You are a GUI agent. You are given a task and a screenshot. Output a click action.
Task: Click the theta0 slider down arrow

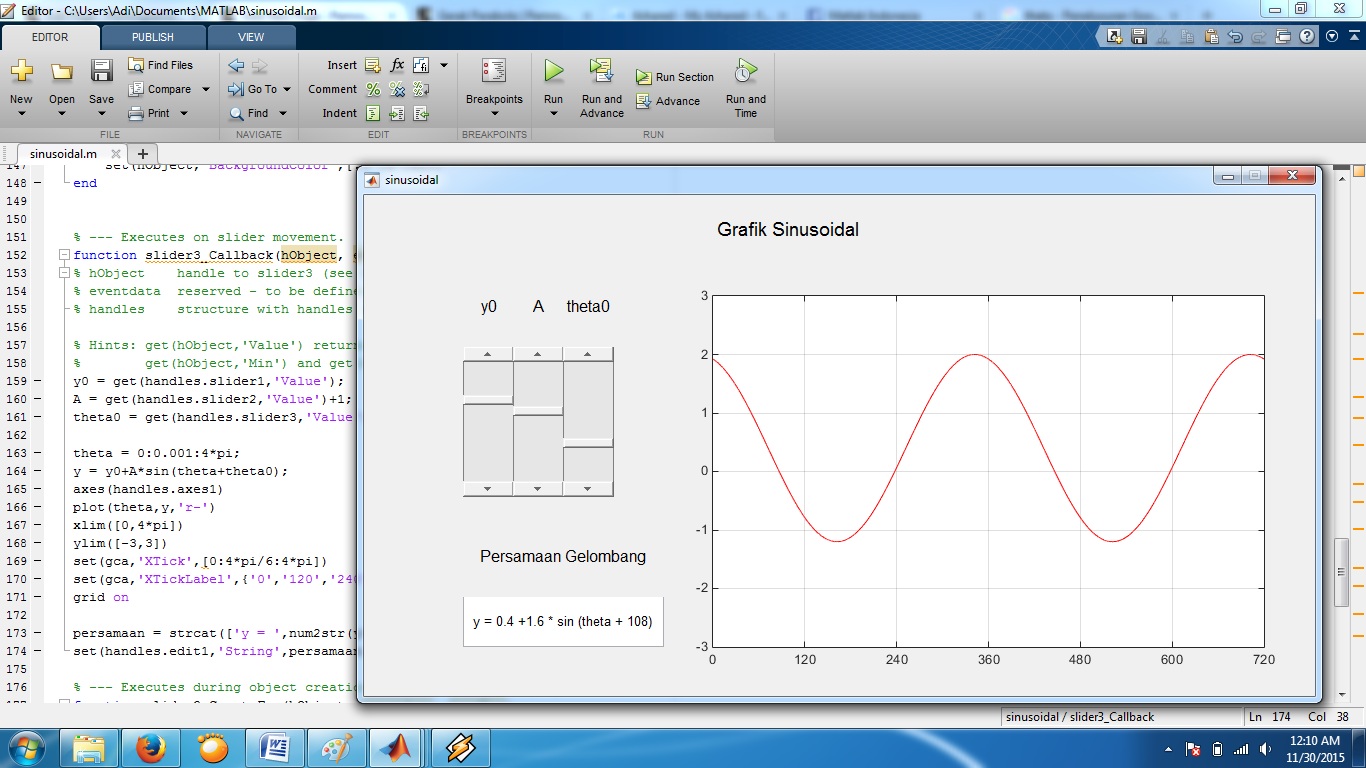pyautogui.click(x=588, y=489)
